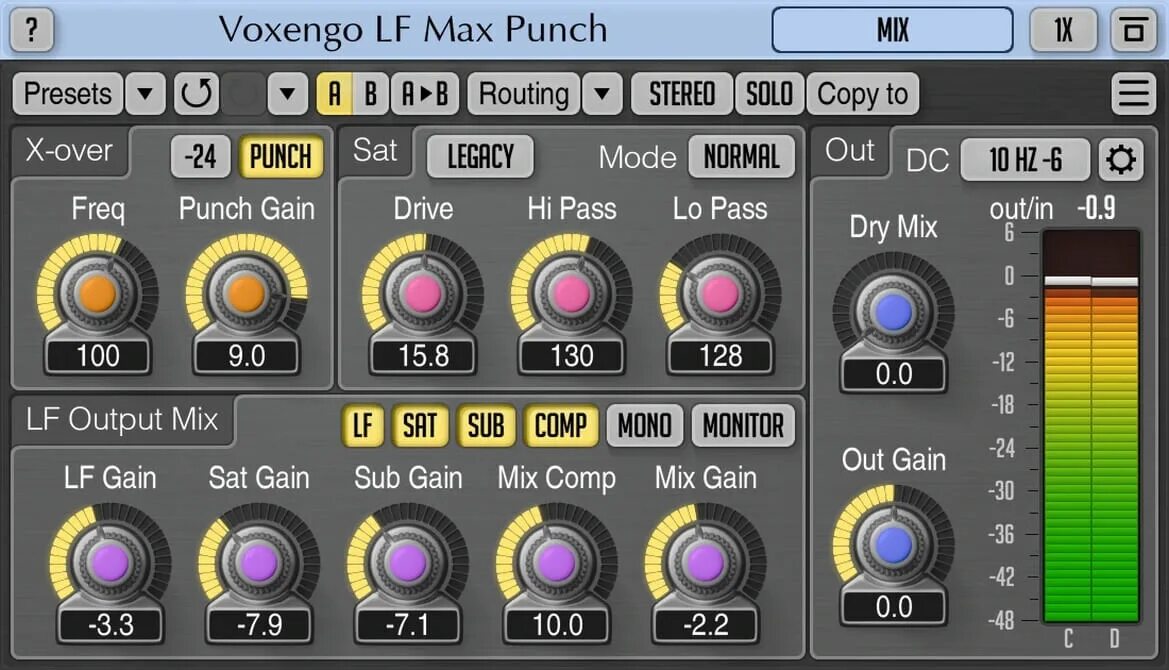This screenshot has width=1169, height=670.
Task: Click the Dry Mix value field
Action: [x=894, y=374]
